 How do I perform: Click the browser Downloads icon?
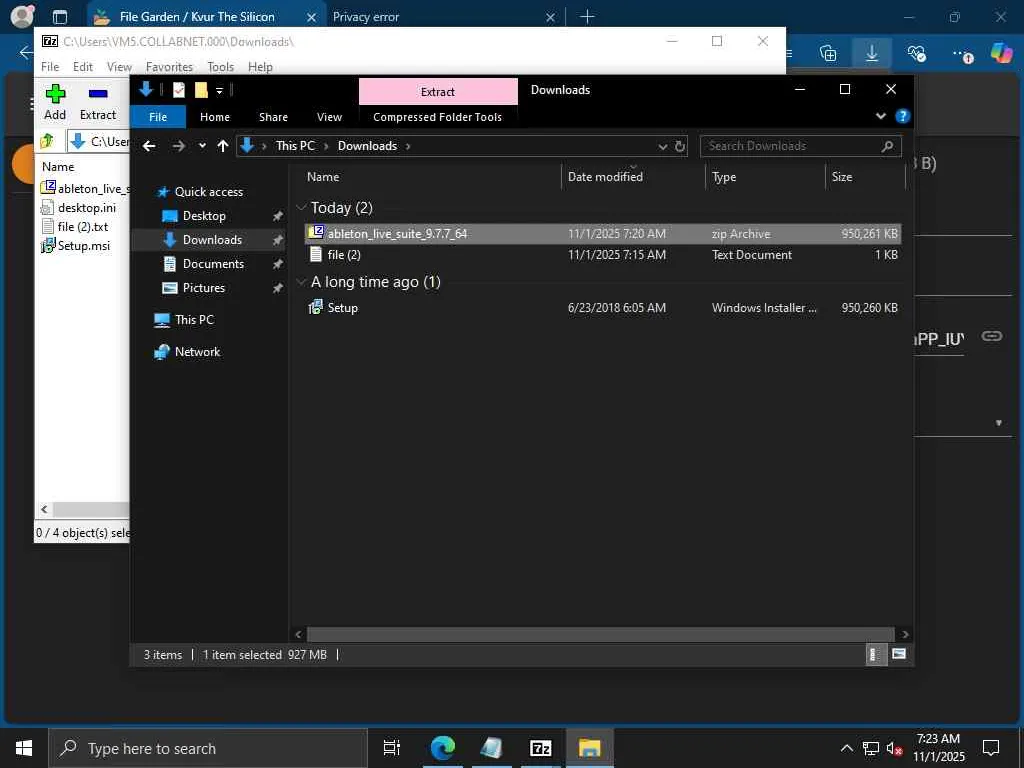pos(872,54)
